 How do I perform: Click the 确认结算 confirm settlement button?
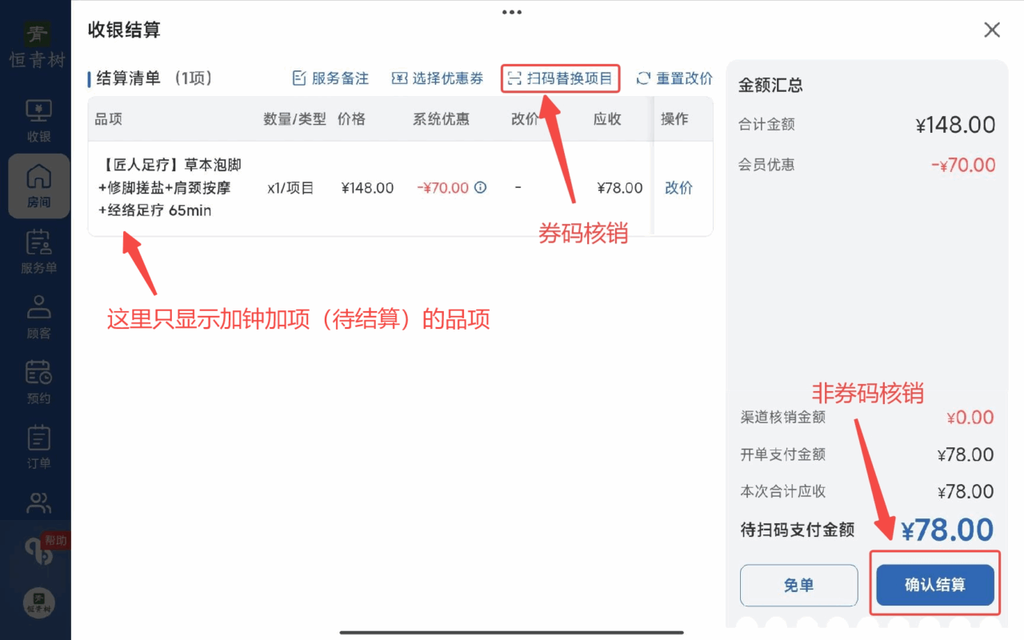tap(935, 585)
